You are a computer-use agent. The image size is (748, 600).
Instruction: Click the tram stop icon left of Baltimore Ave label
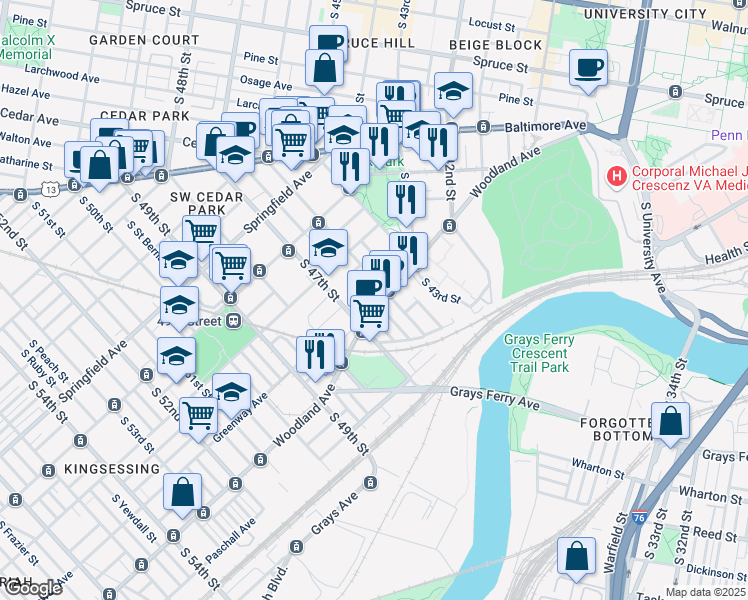(x=483, y=127)
